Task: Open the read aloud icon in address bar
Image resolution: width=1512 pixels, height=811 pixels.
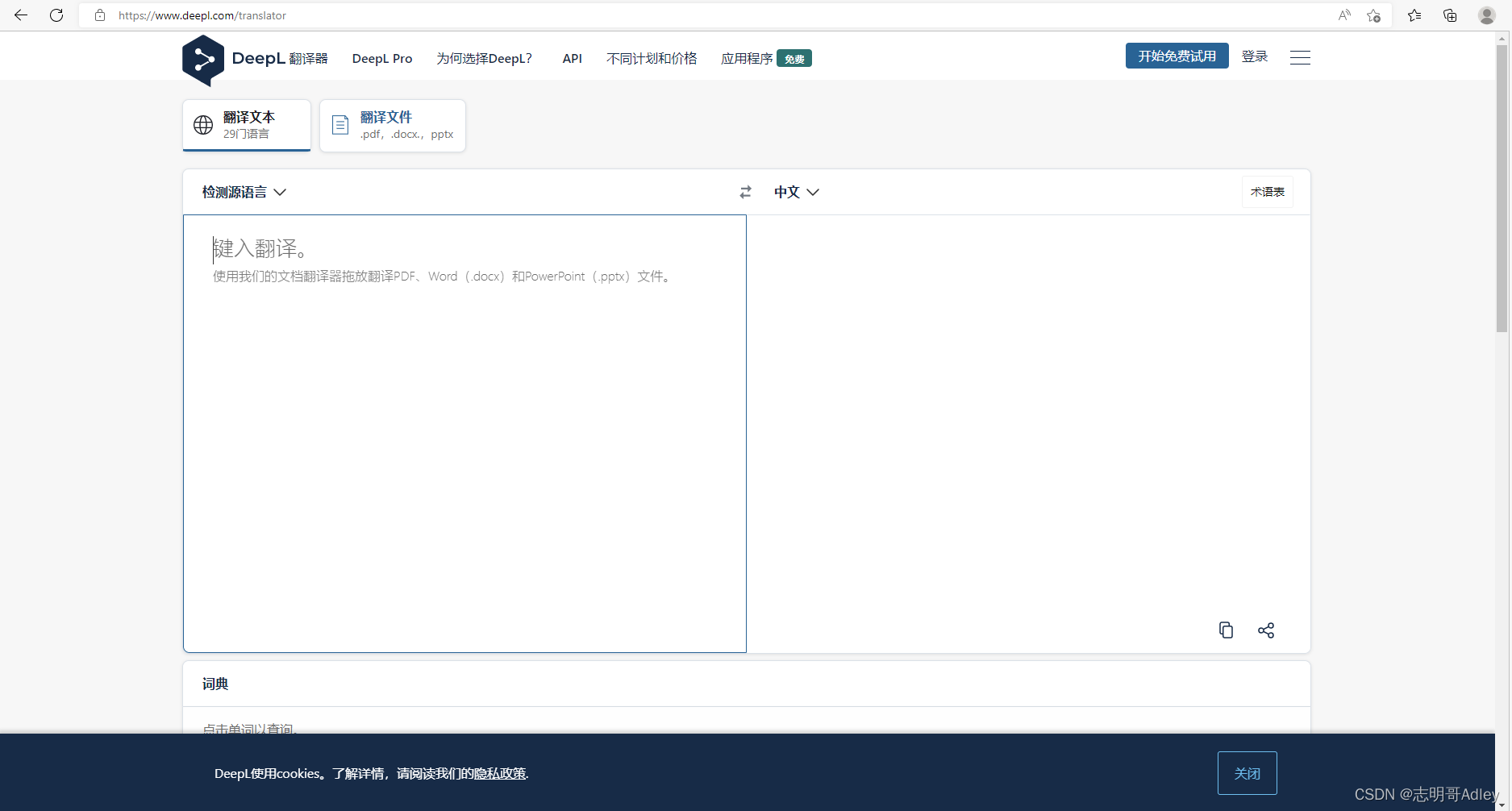Action: [x=1344, y=15]
